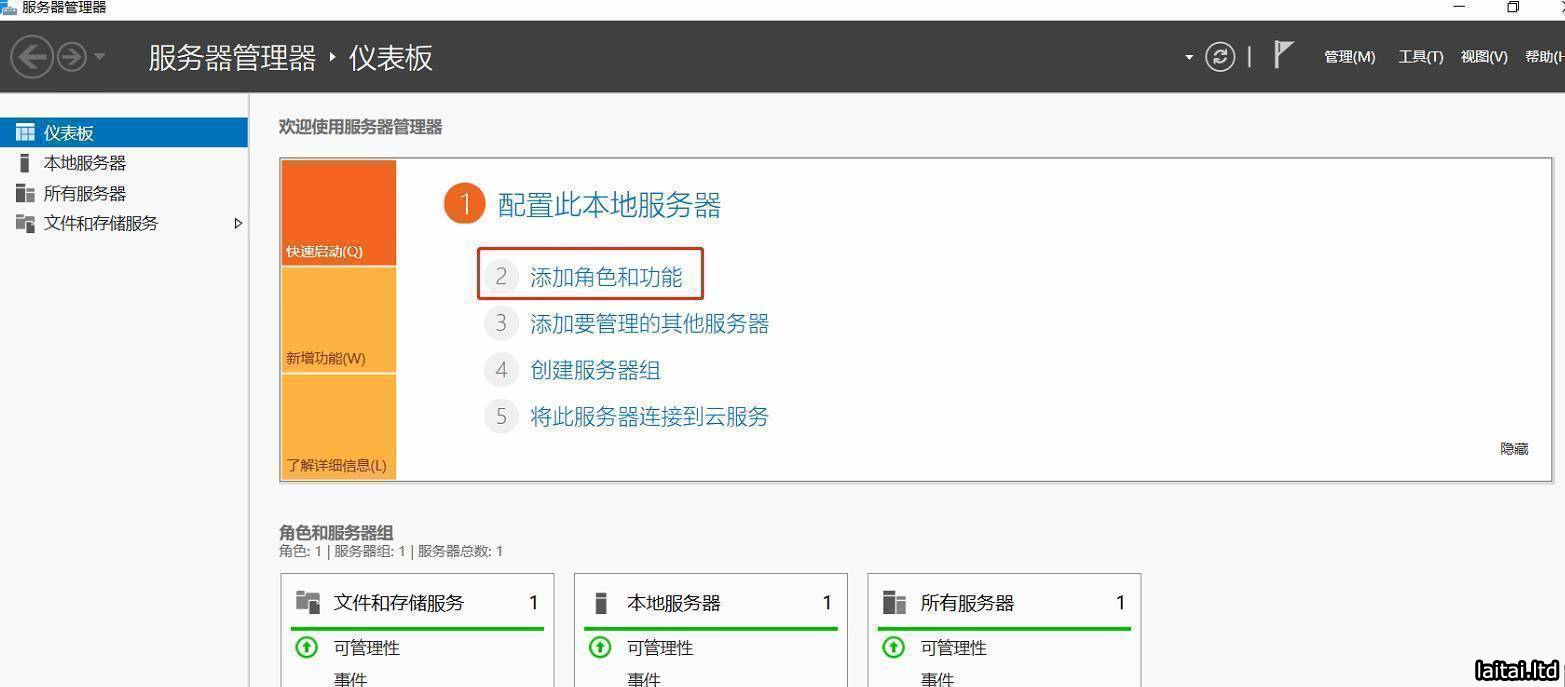Viewport: 1565px width, 687px height.
Task: Click the 添加角色和功能 link
Action: pos(605,277)
